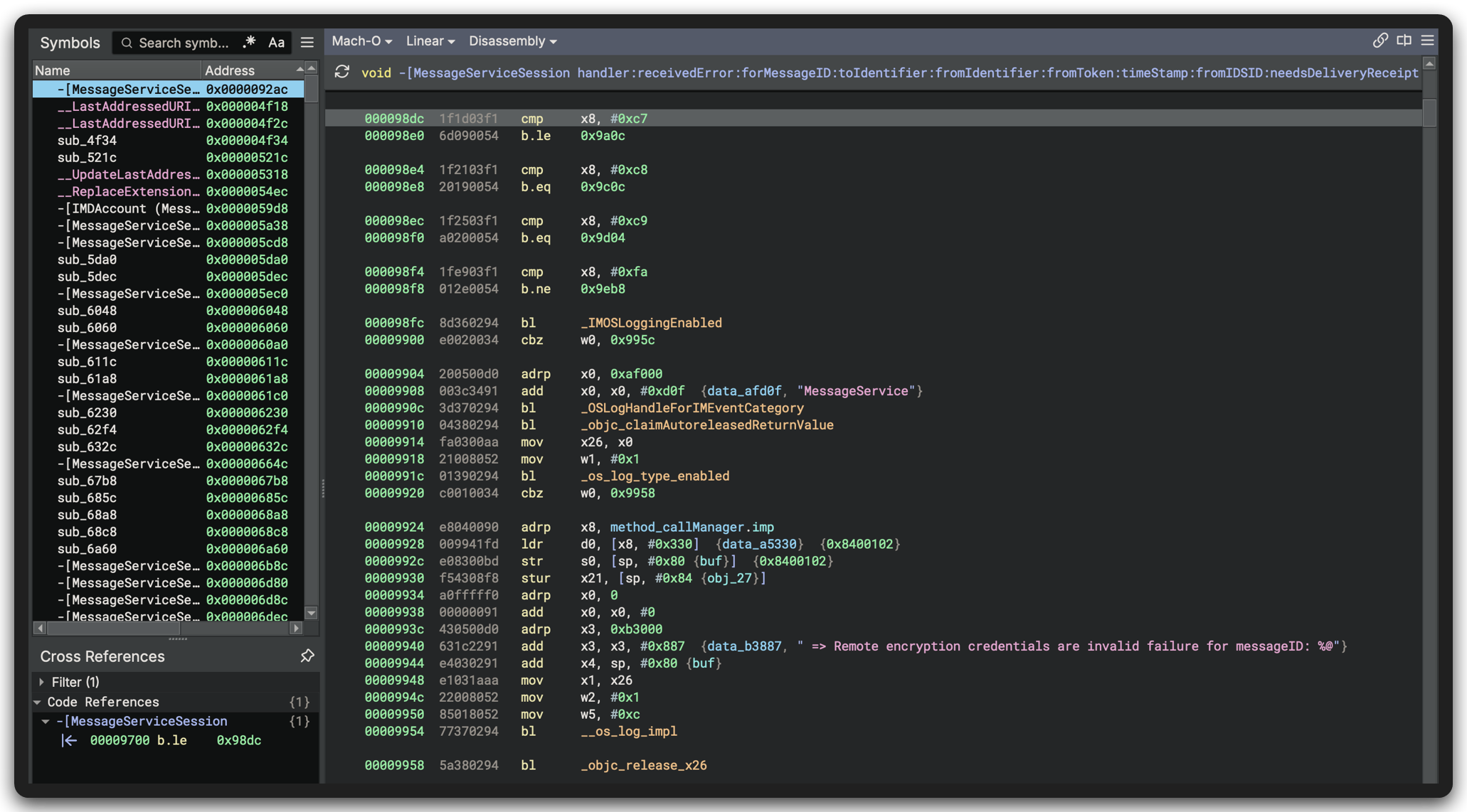Open the disassembly pane hamburger menu

tap(1427, 41)
